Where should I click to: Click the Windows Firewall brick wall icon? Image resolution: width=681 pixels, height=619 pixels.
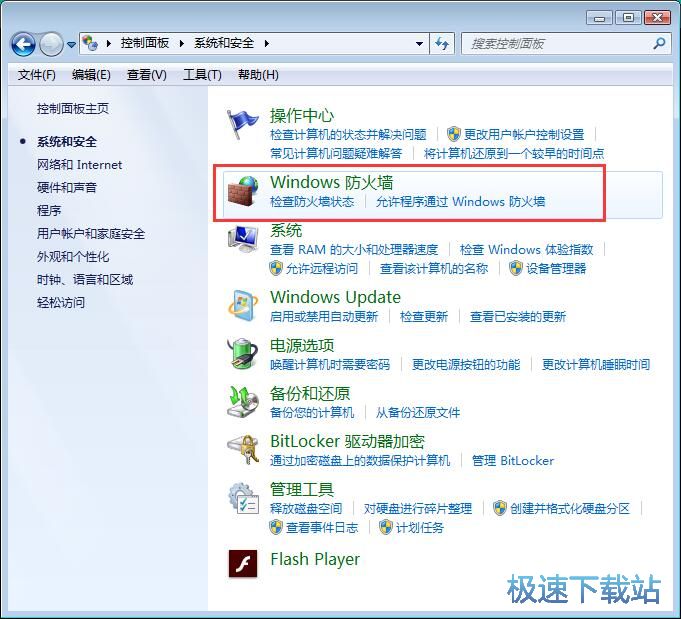[243, 191]
